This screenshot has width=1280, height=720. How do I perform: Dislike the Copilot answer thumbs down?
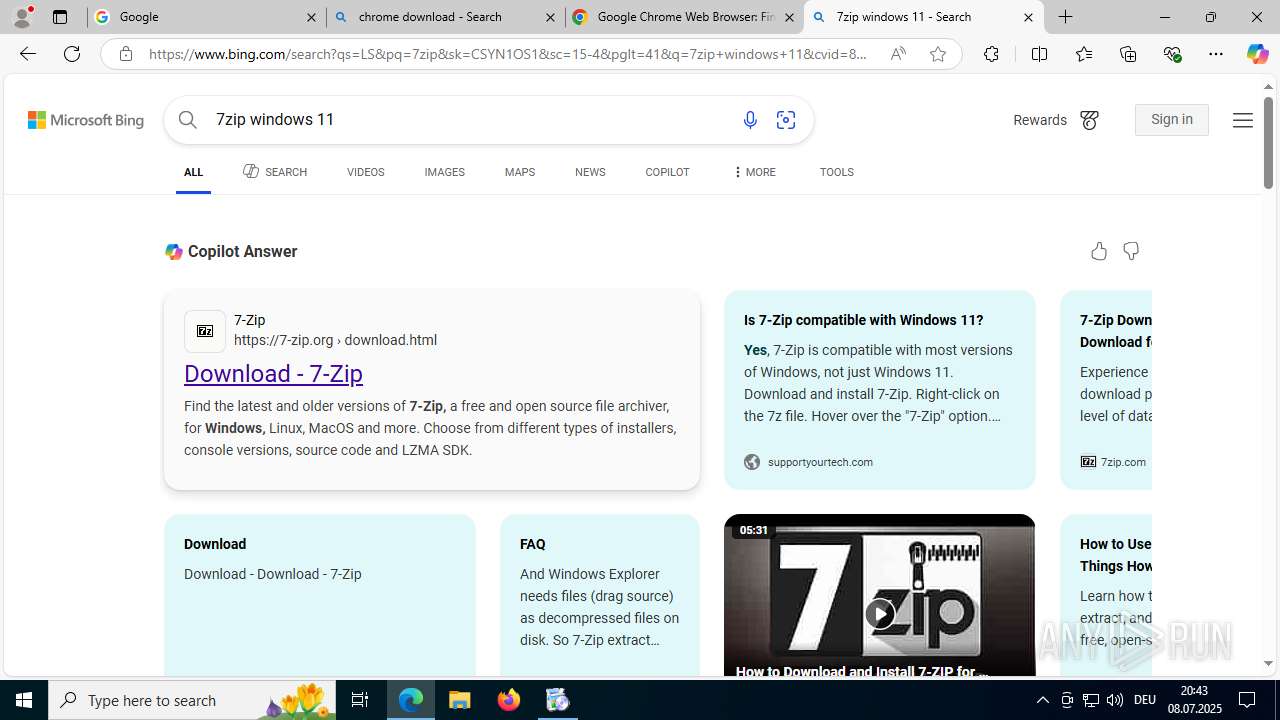tap(1131, 251)
